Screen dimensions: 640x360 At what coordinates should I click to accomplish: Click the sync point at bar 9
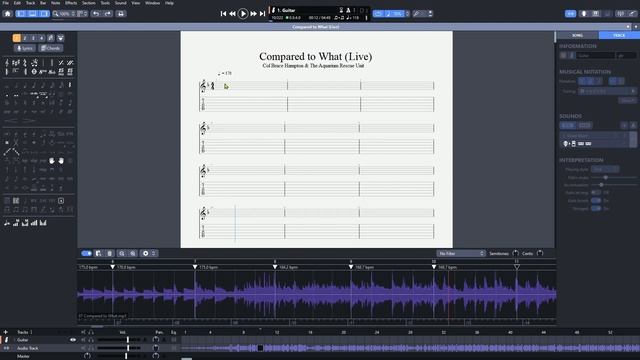351,267
